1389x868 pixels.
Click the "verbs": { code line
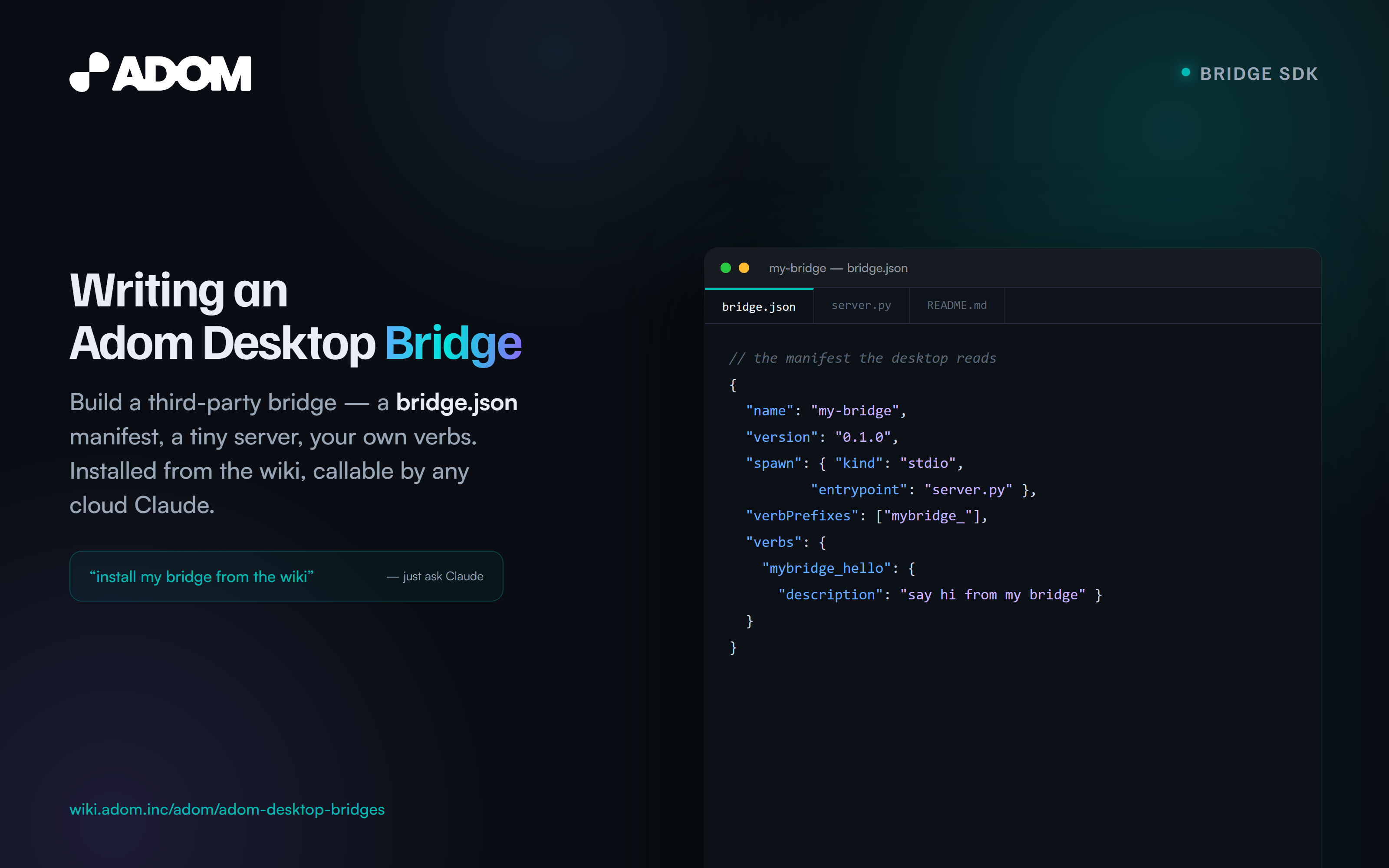[786, 542]
